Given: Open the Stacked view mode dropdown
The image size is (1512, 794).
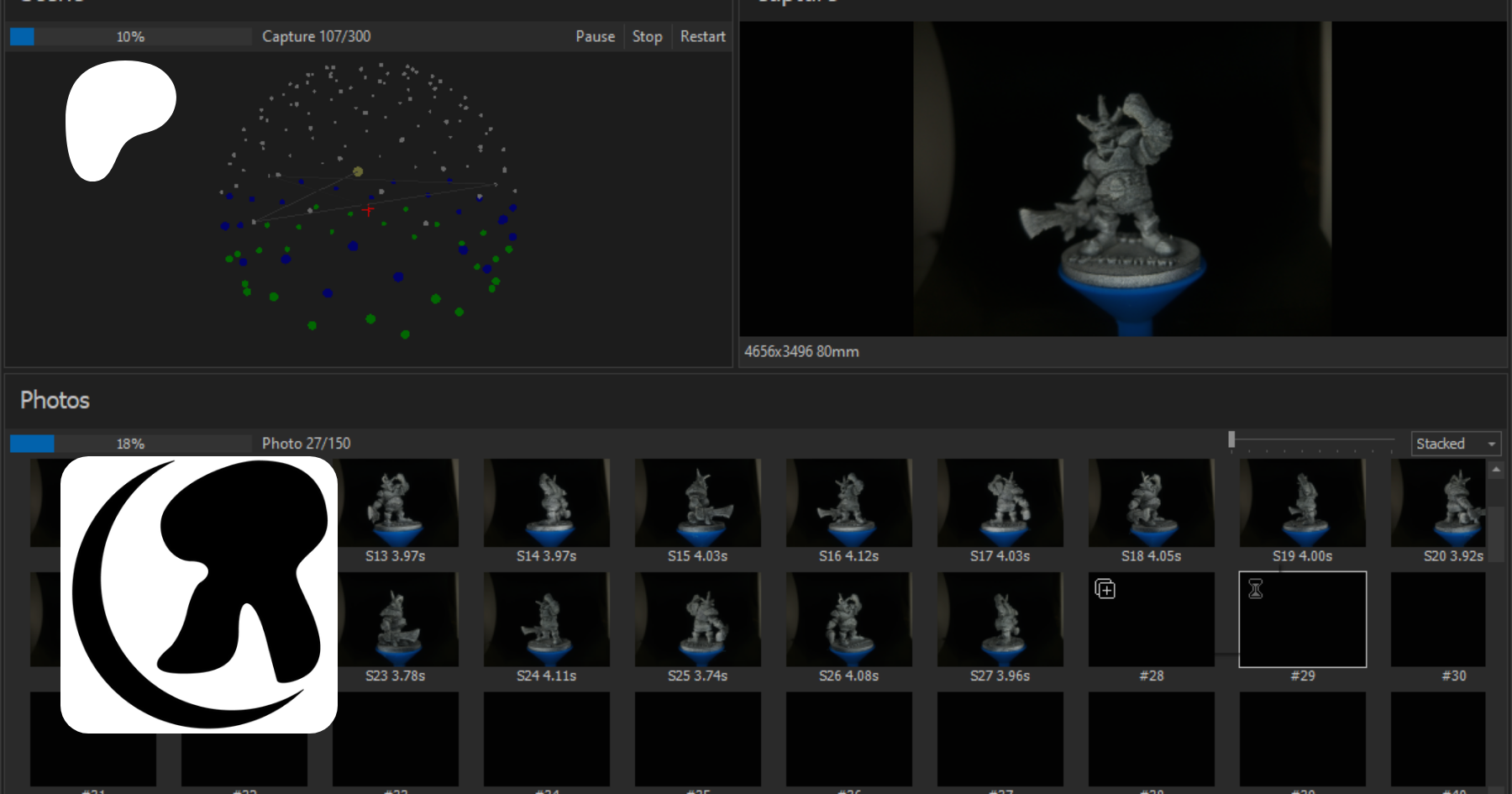Looking at the screenshot, I should (x=1456, y=444).
